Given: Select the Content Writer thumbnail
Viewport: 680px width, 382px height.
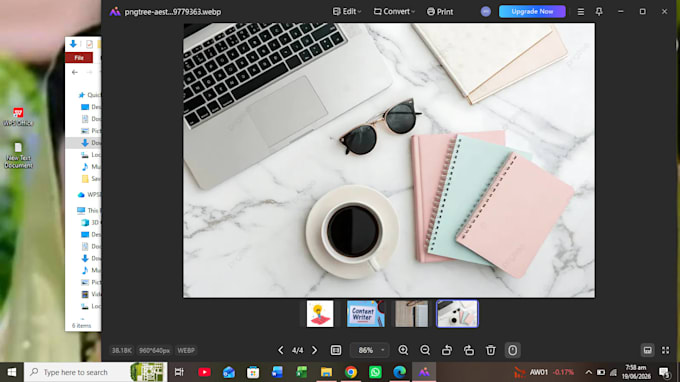Looking at the screenshot, I should 366,313.
